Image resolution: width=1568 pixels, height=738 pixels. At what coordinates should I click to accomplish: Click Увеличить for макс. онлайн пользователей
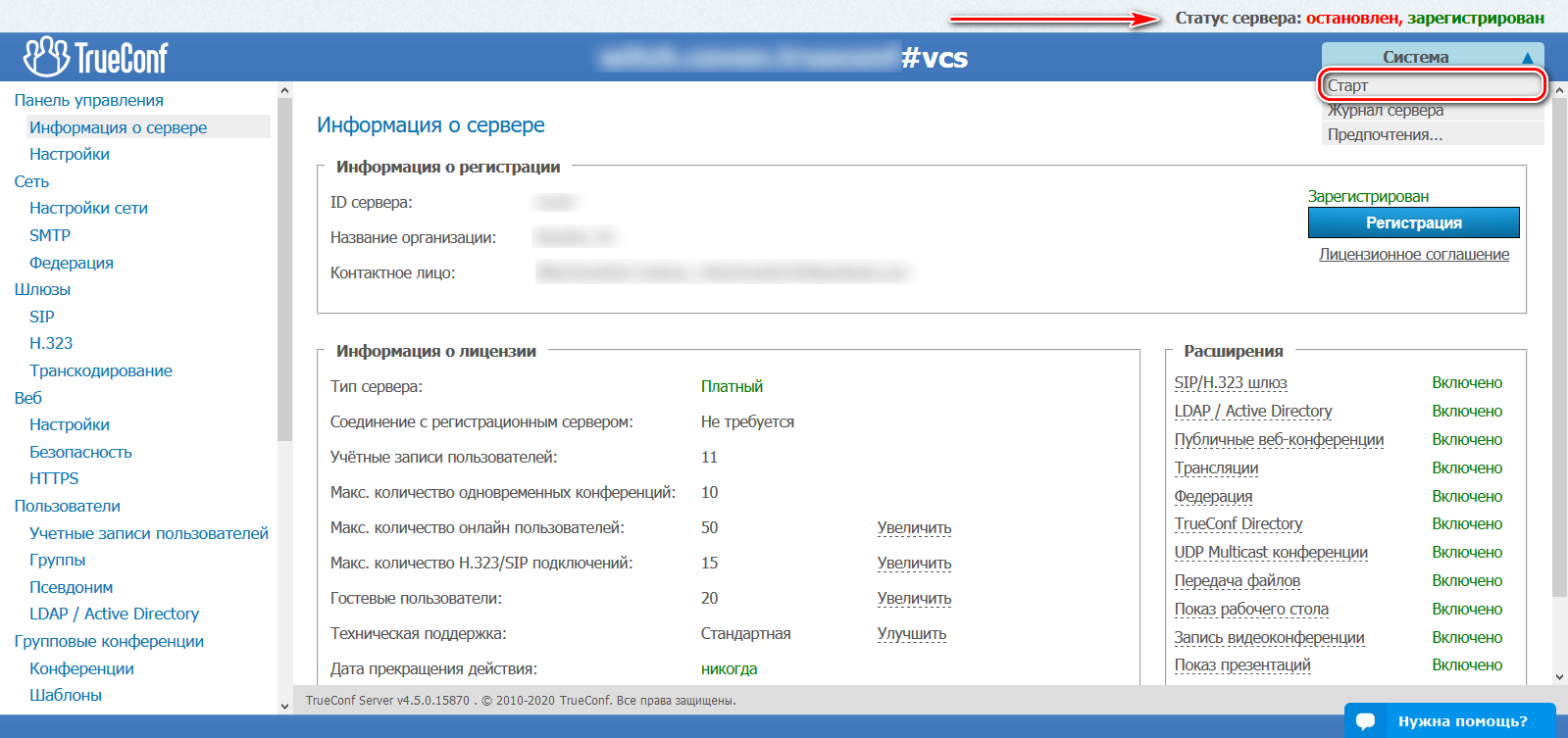coord(914,527)
